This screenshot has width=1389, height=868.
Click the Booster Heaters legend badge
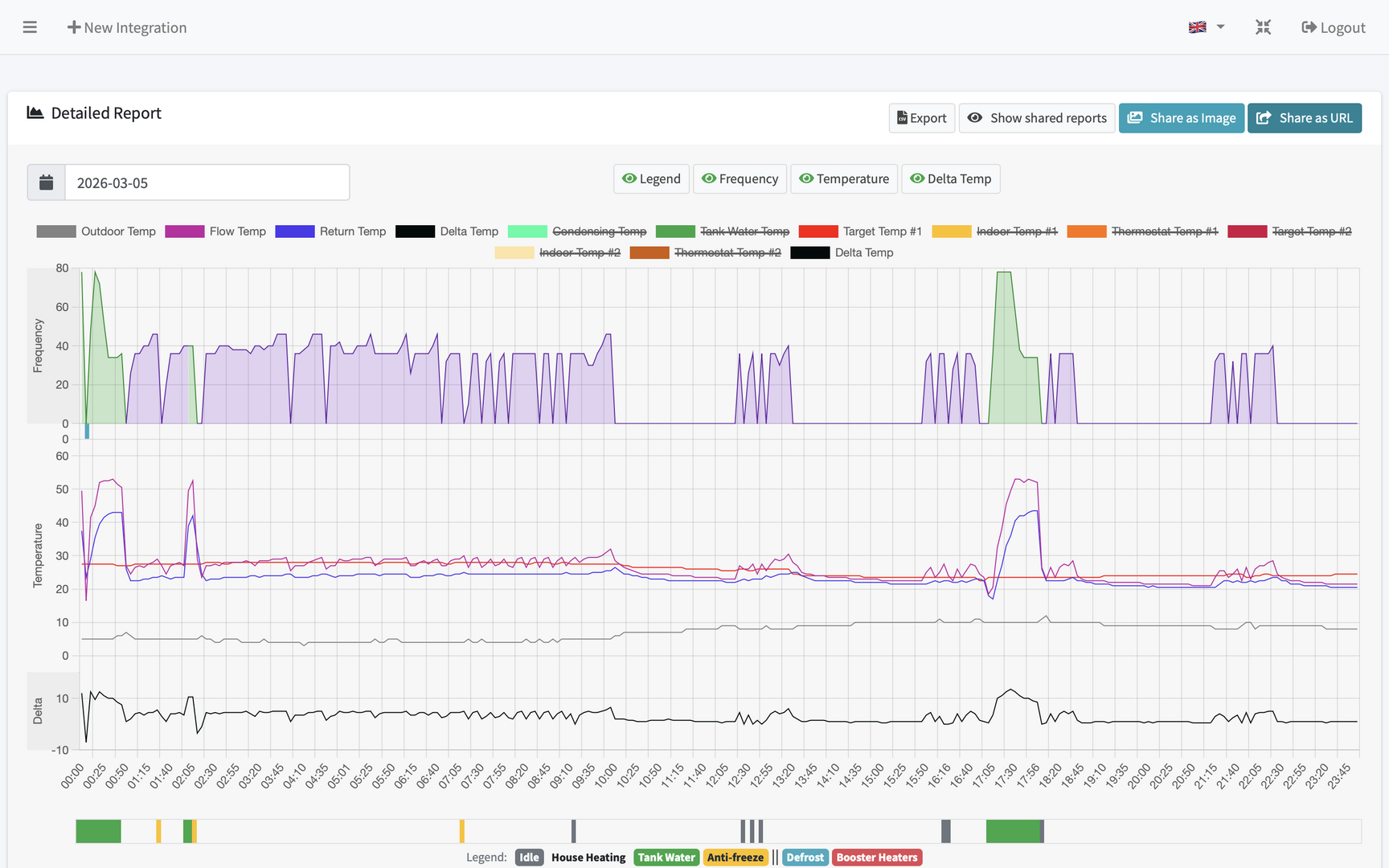click(x=876, y=858)
